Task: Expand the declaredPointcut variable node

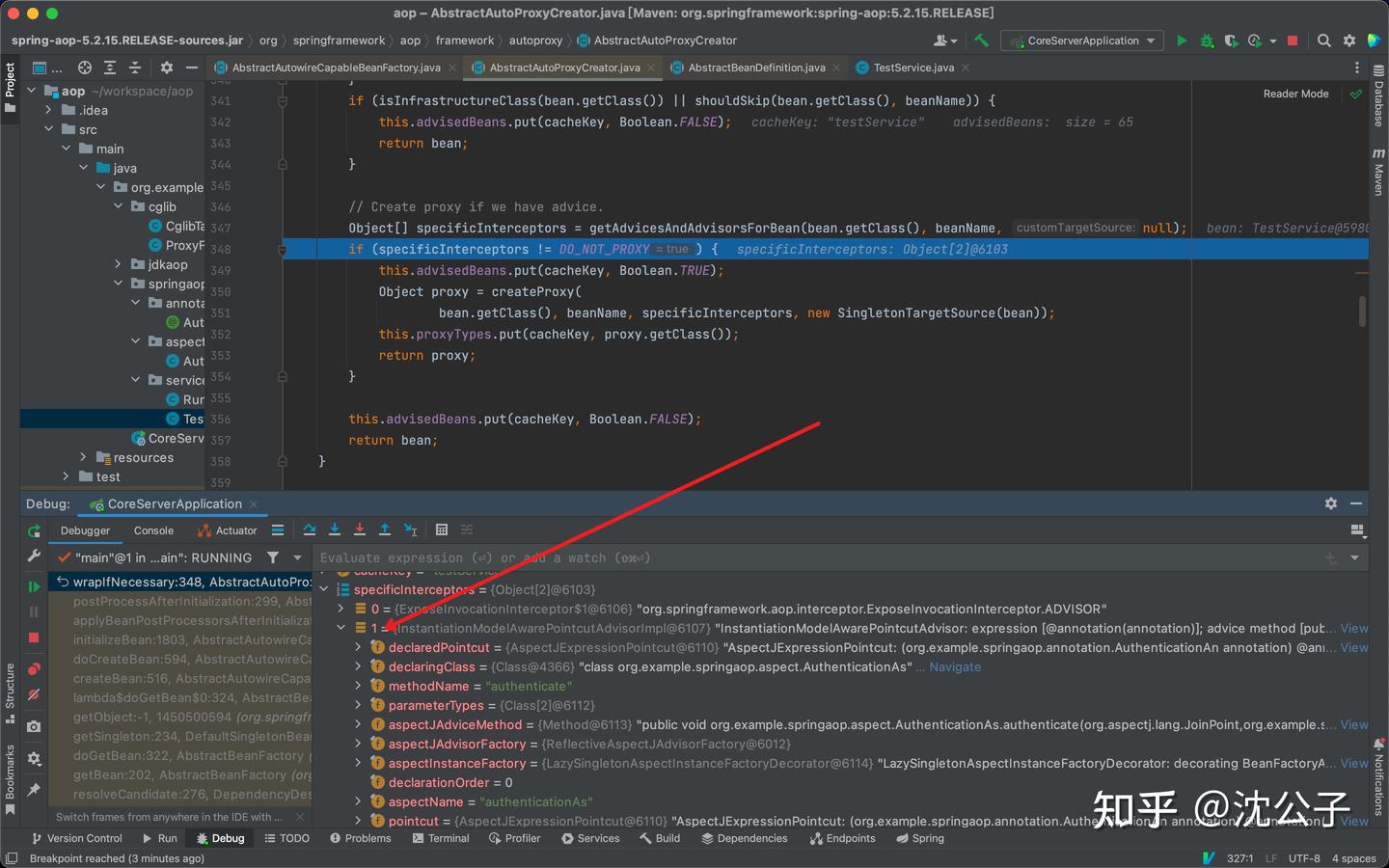Action: click(x=358, y=647)
